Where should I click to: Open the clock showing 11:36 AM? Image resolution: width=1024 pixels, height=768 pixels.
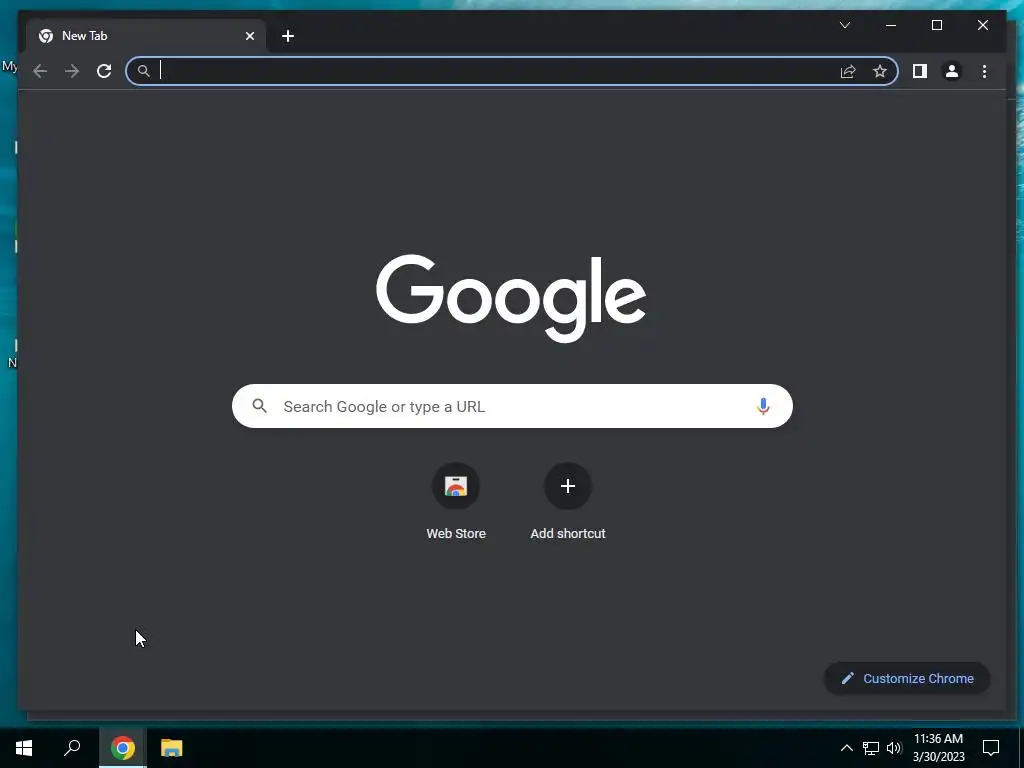click(938, 748)
